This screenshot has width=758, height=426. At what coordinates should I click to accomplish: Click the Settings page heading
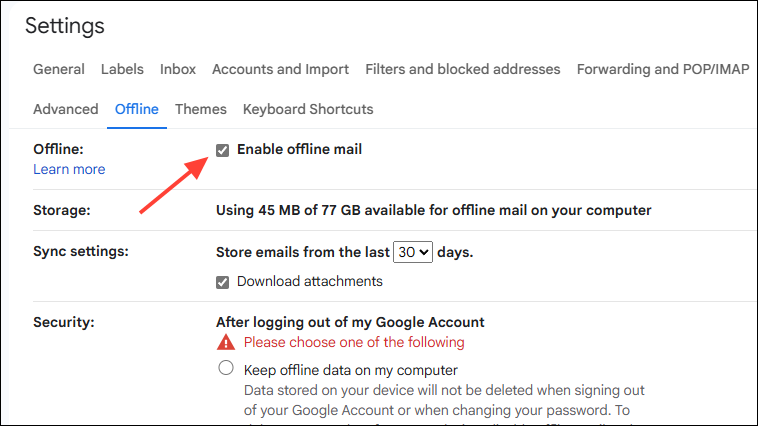tap(65, 26)
